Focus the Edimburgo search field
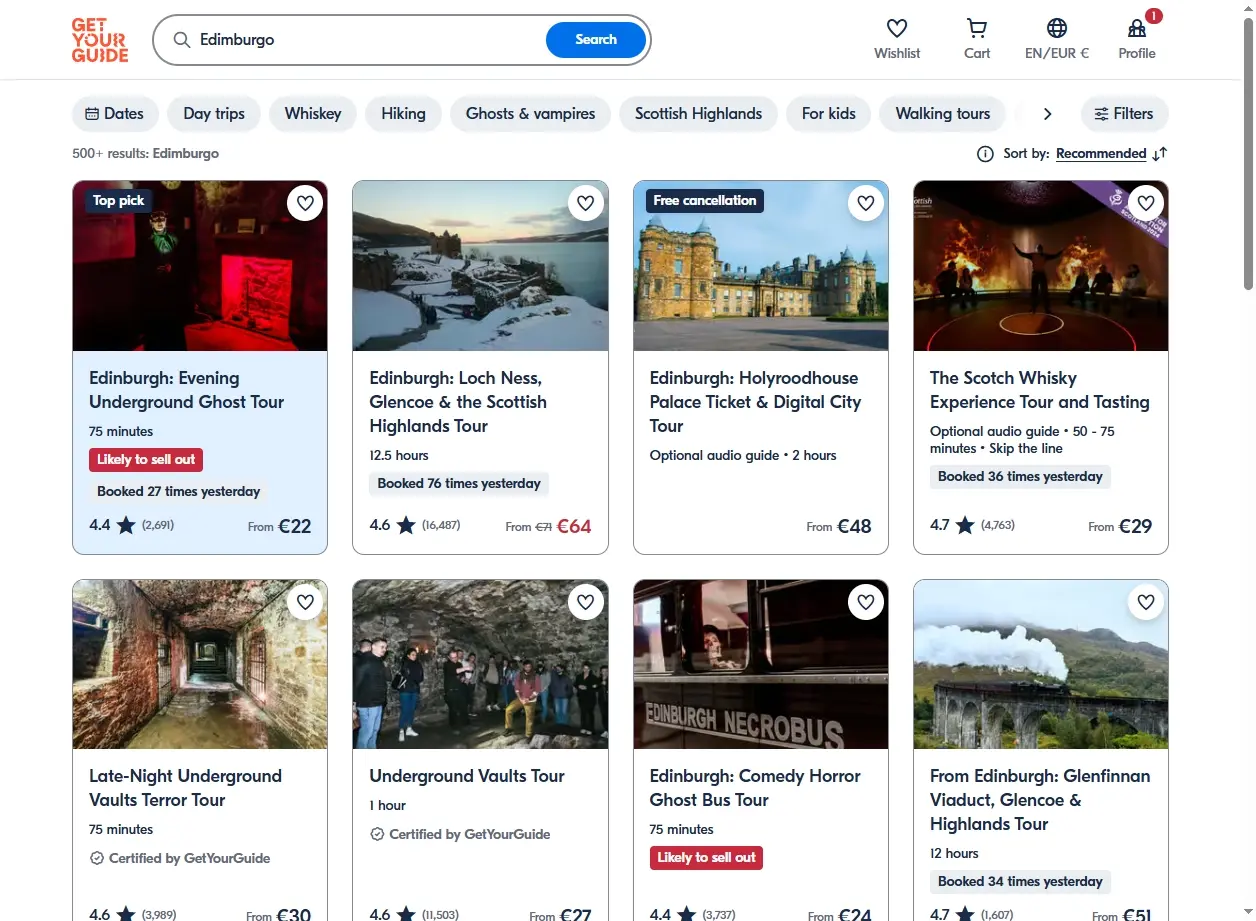The image size is (1256, 921). (x=370, y=40)
